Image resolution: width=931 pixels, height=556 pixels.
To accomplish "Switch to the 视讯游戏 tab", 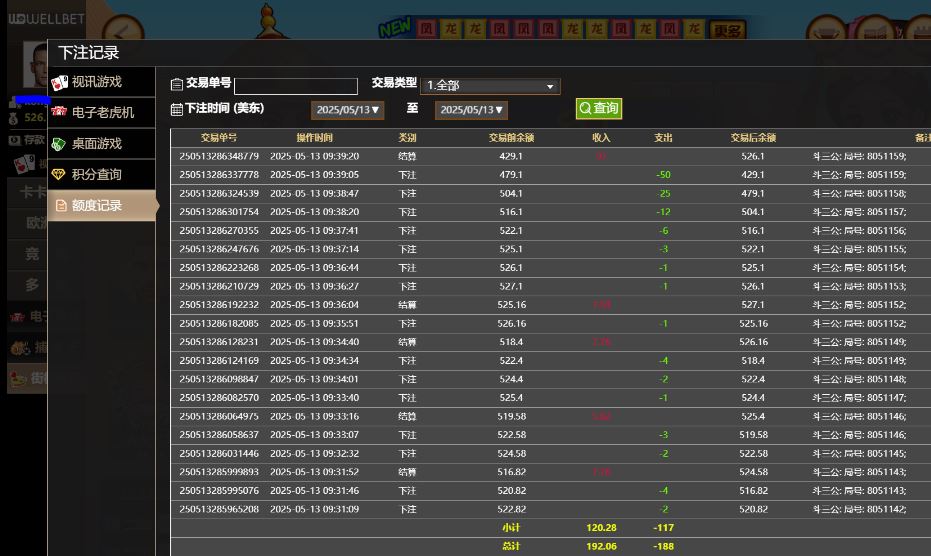I will coord(97,82).
